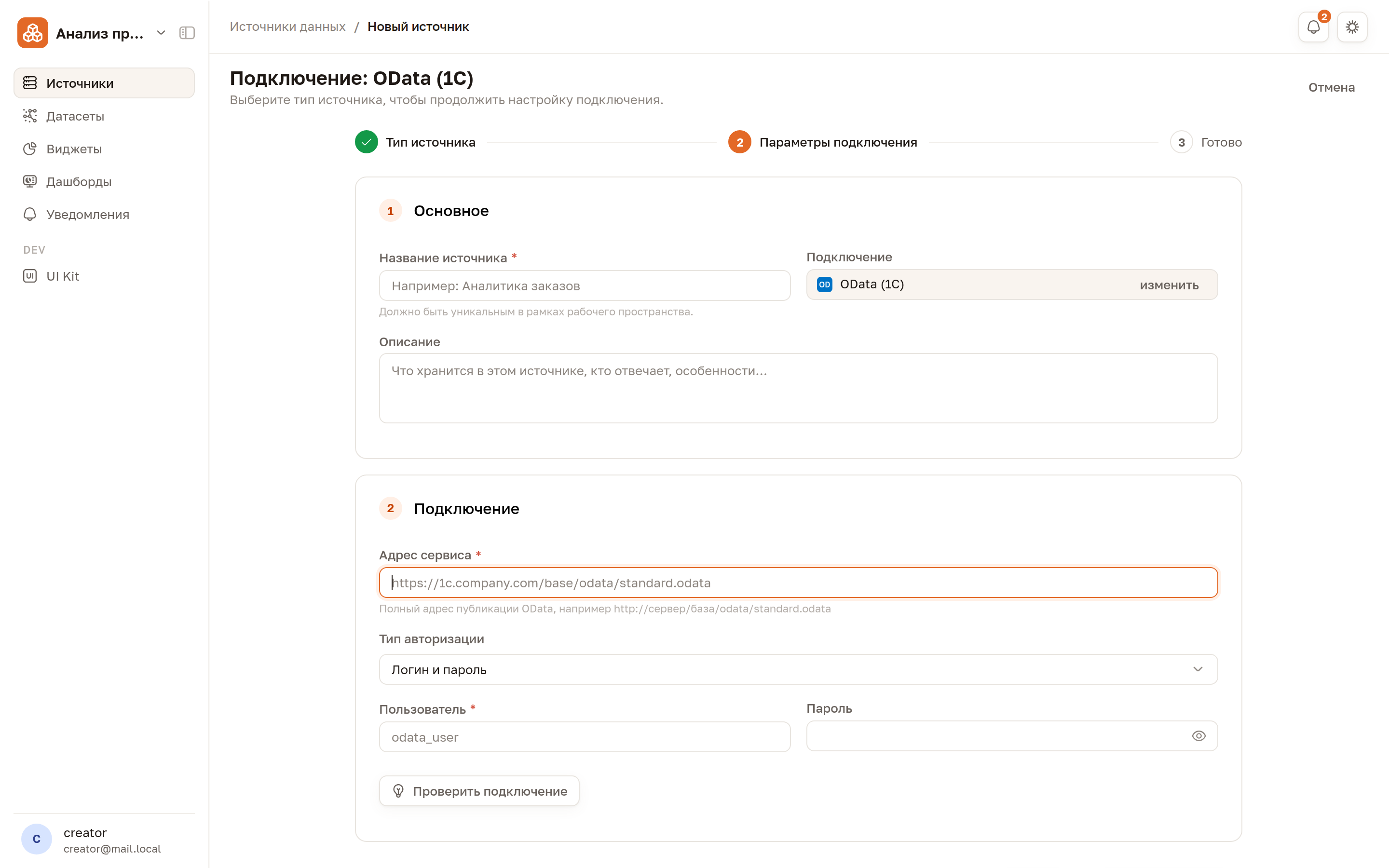Screen dimensions: 1389x868
Task: Click the Пользователь input field
Action: tap(585, 737)
